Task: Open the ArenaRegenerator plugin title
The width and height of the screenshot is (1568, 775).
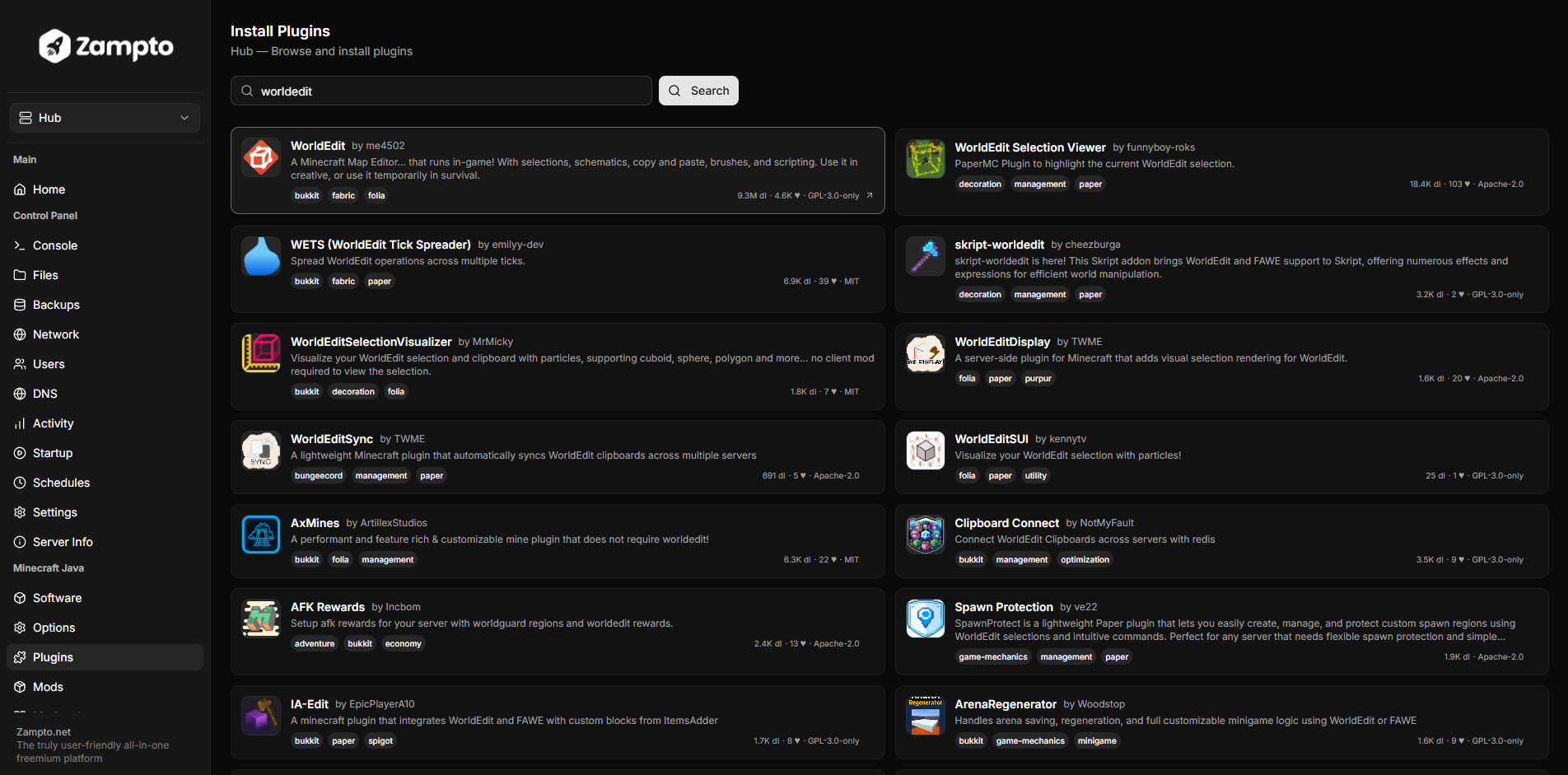Action: point(1006,704)
